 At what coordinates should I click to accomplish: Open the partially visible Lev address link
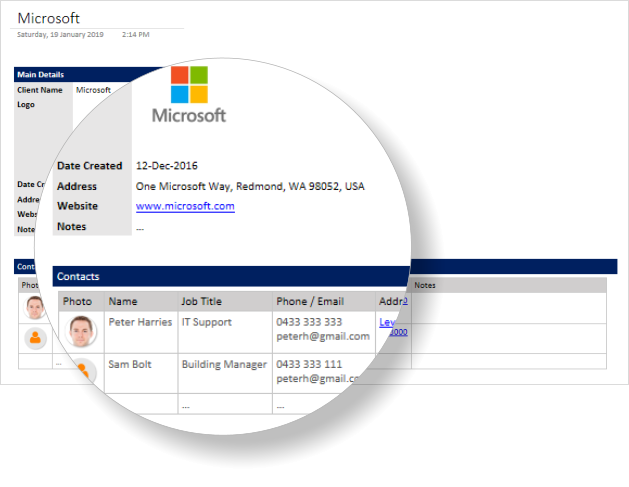[x=387, y=322]
